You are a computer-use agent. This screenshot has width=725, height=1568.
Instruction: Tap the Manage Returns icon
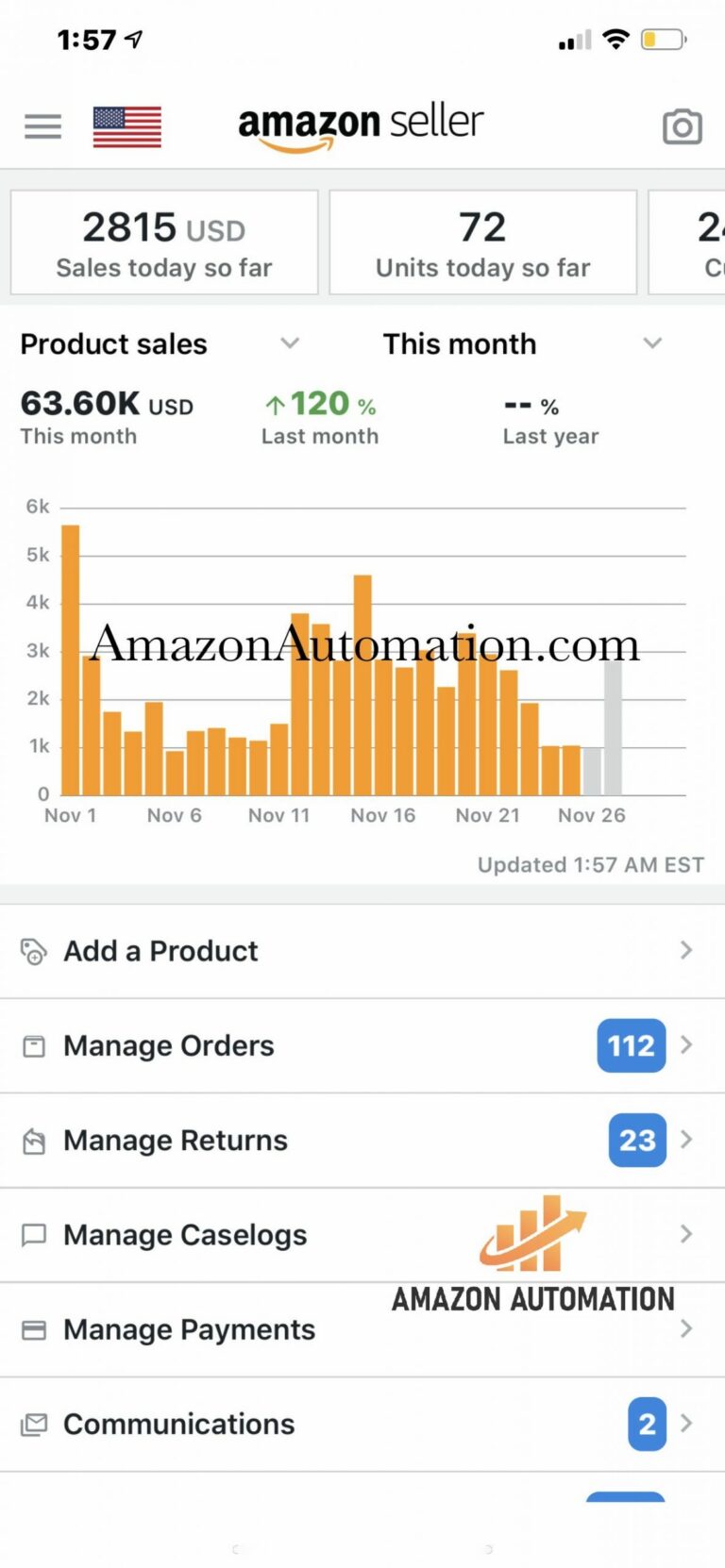point(34,1141)
